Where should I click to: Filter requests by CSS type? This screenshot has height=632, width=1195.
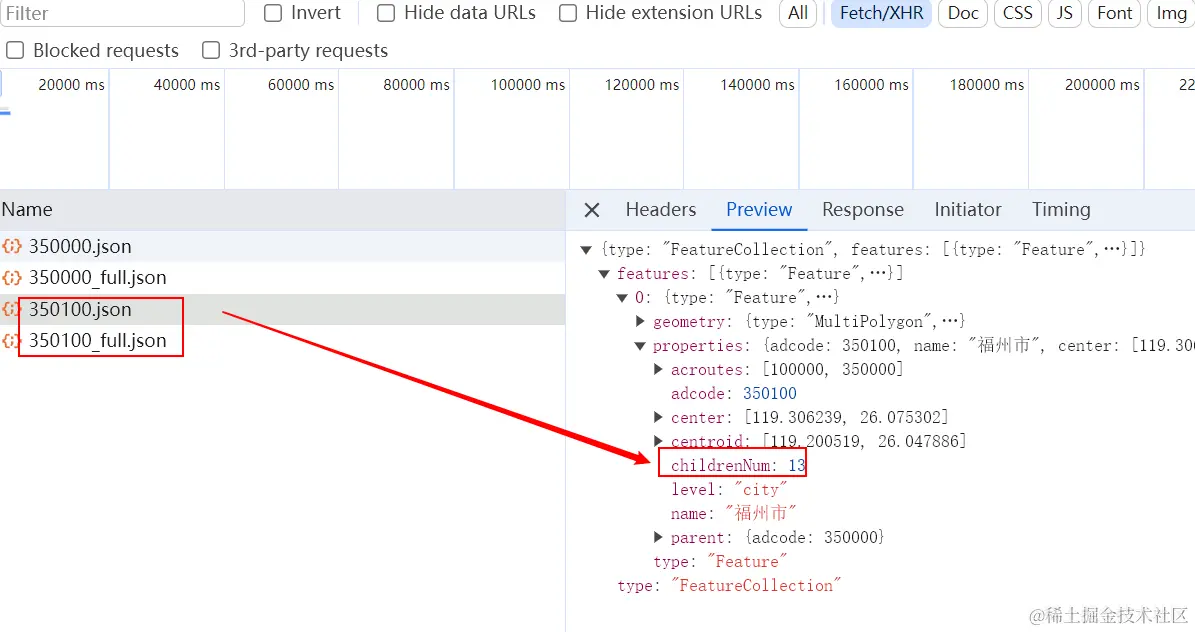[1017, 14]
